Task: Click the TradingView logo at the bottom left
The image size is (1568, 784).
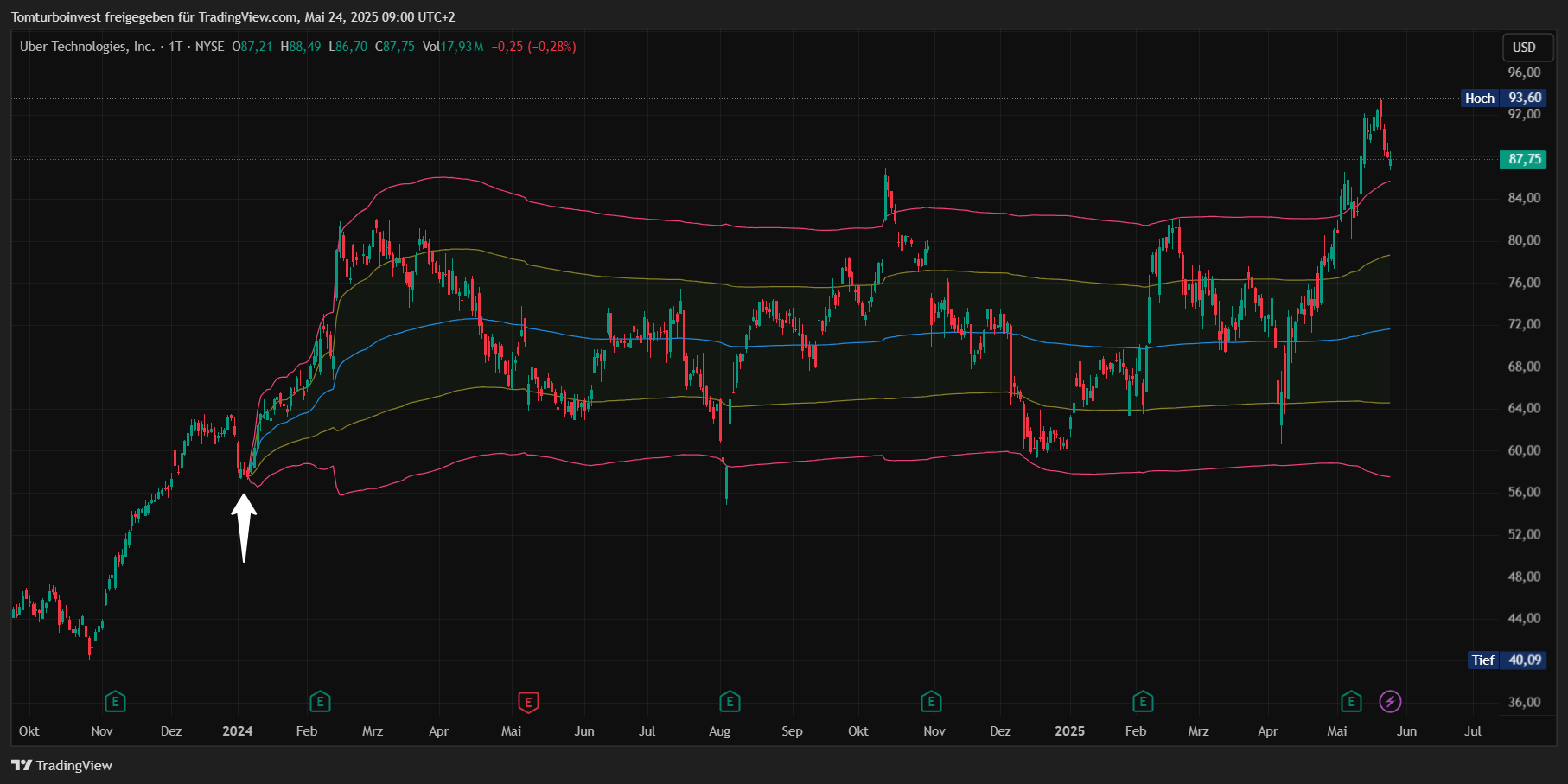Action: pos(62,765)
